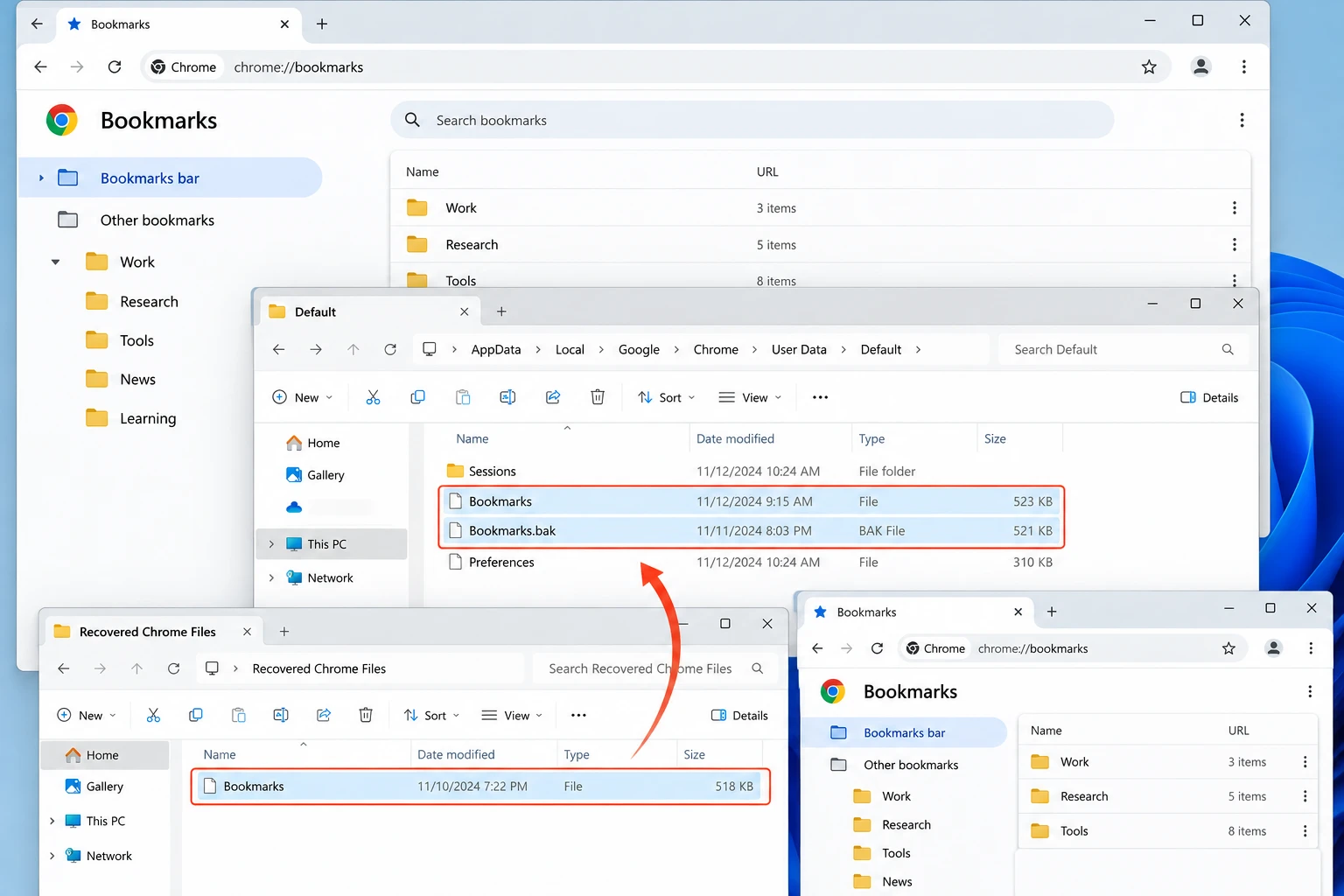
Task: Click Search Default box in File Explorer
Action: pos(1123,349)
